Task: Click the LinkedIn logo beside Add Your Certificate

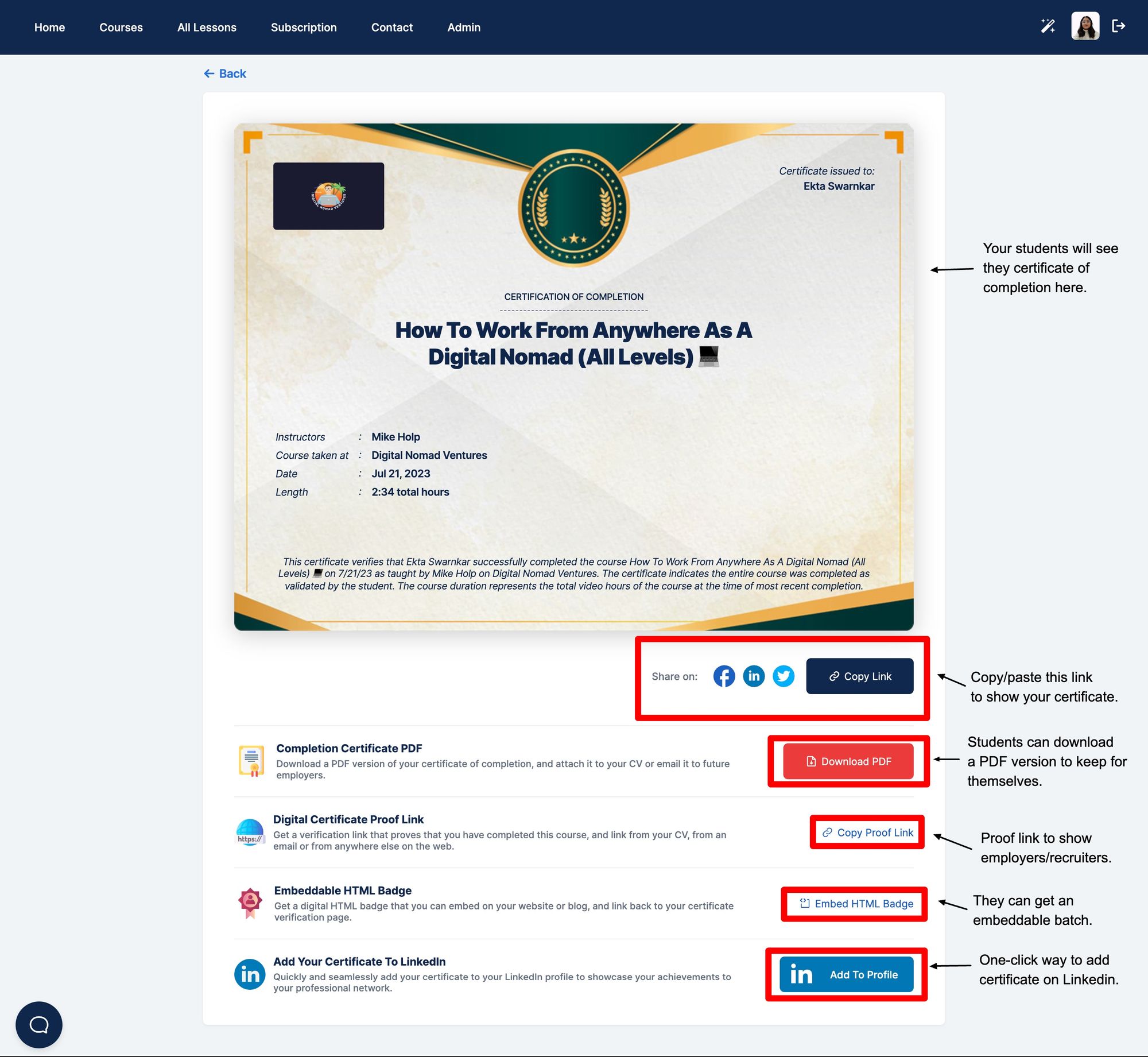Action: tap(250, 974)
